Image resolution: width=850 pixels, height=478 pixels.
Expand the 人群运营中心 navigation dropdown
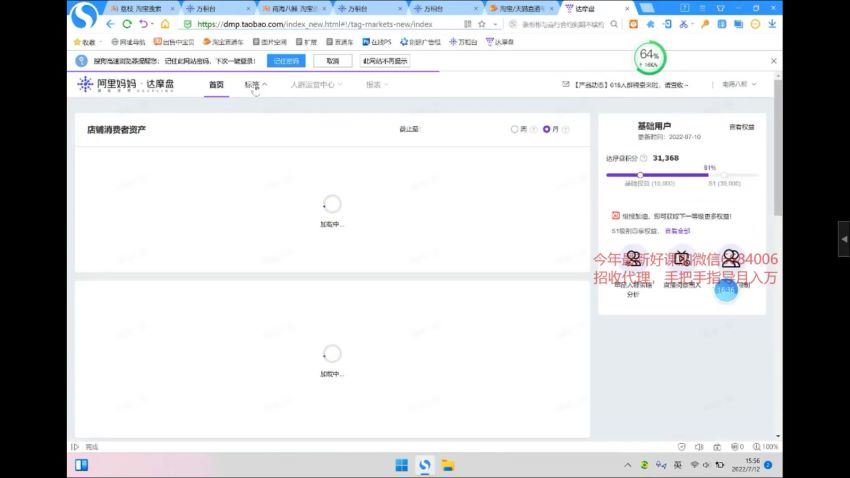317,85
